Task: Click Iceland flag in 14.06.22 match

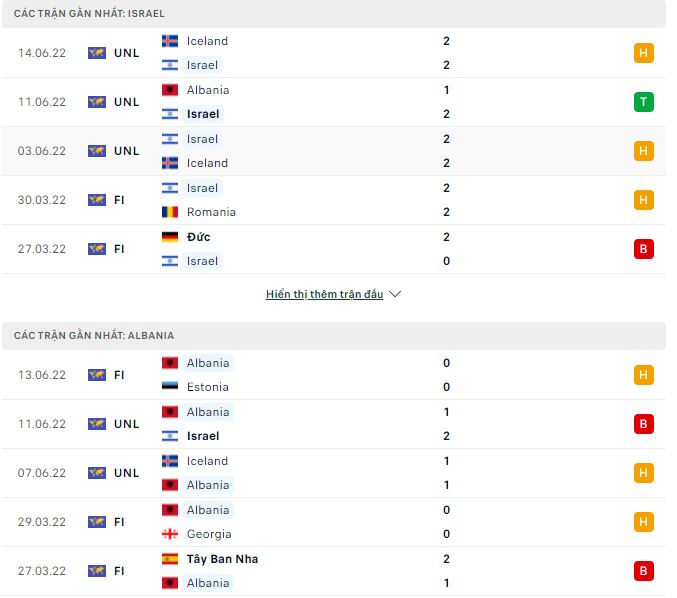Action: click(170, 41)
